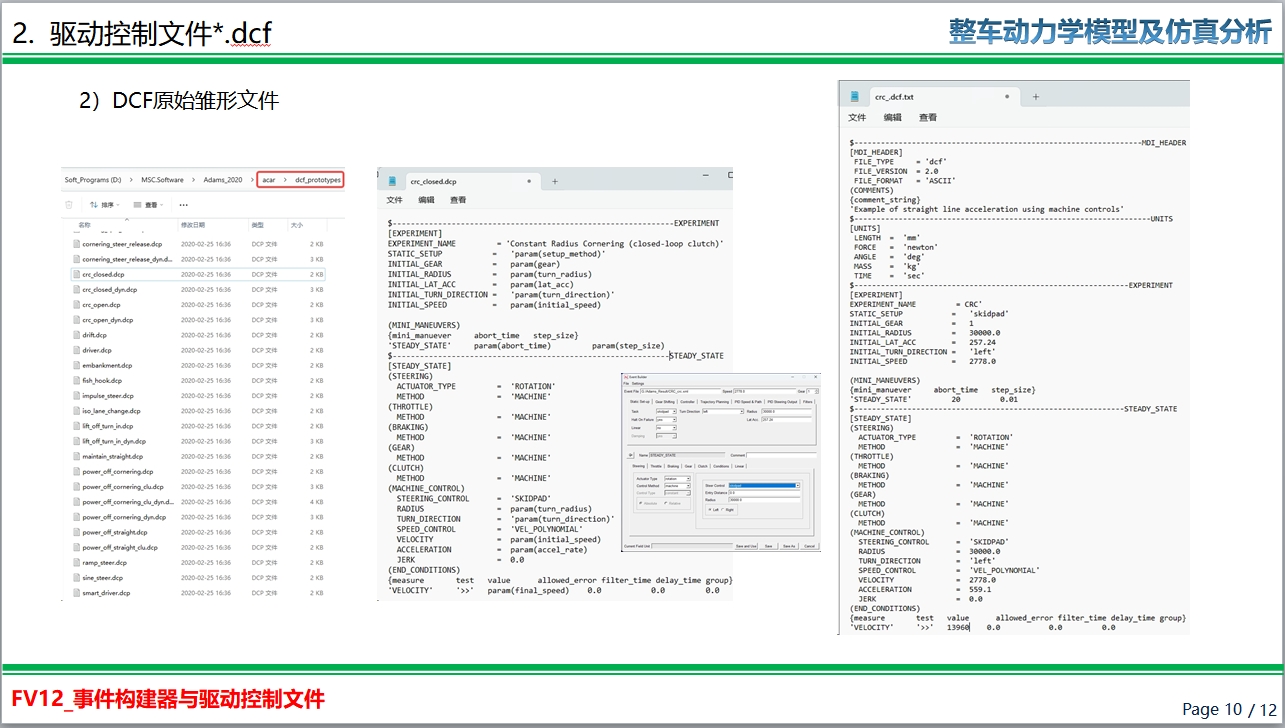This screenshot has height=728, width=1285.
Task: Open Explorer's three-dot more options
Action: [183, 205]
